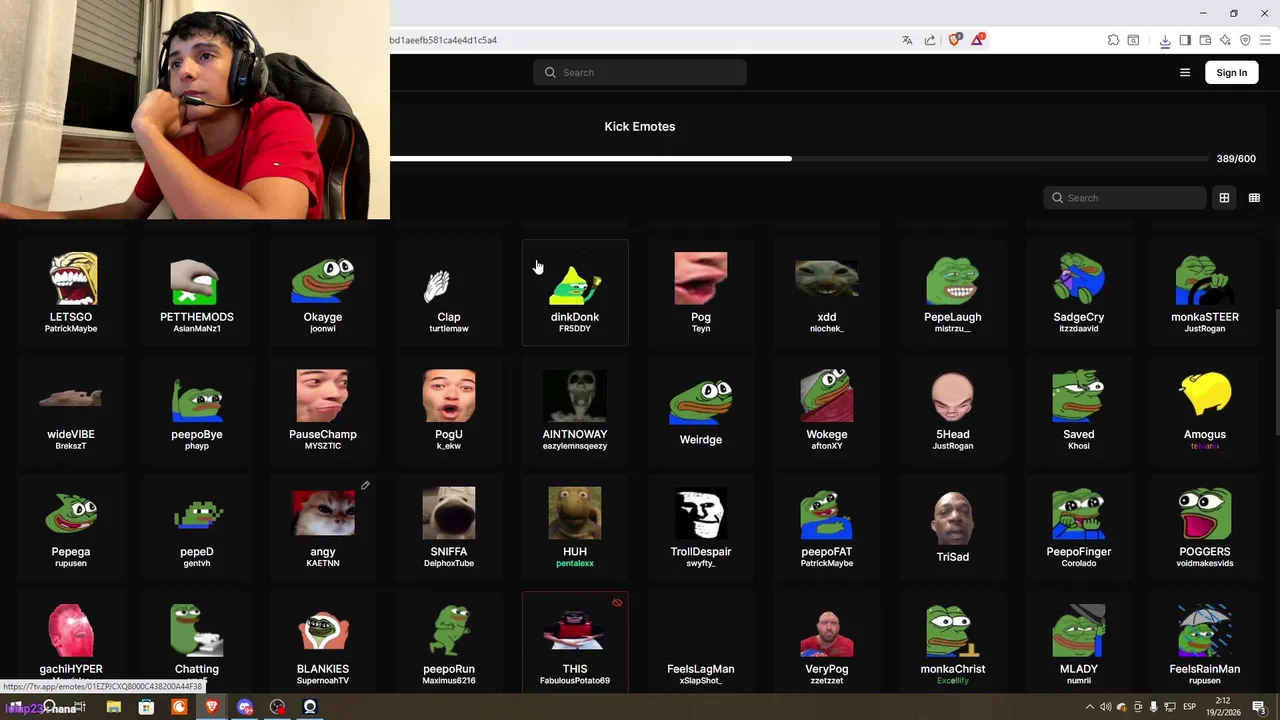Click the browser share icon
This screenshot has width=1280, height=720.
pos(930,40)
